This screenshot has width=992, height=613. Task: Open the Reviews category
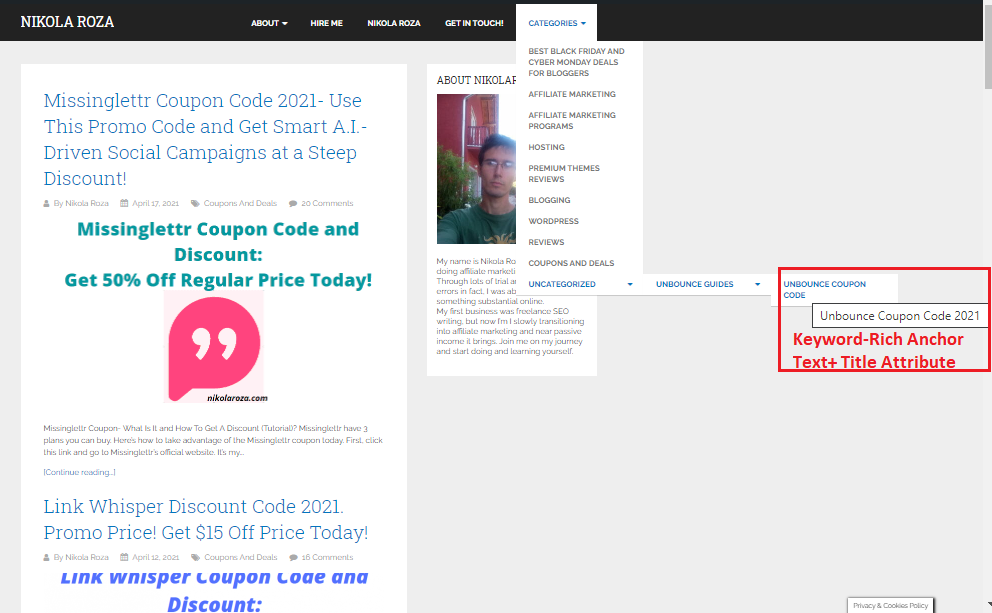click(x=546, y=242)
